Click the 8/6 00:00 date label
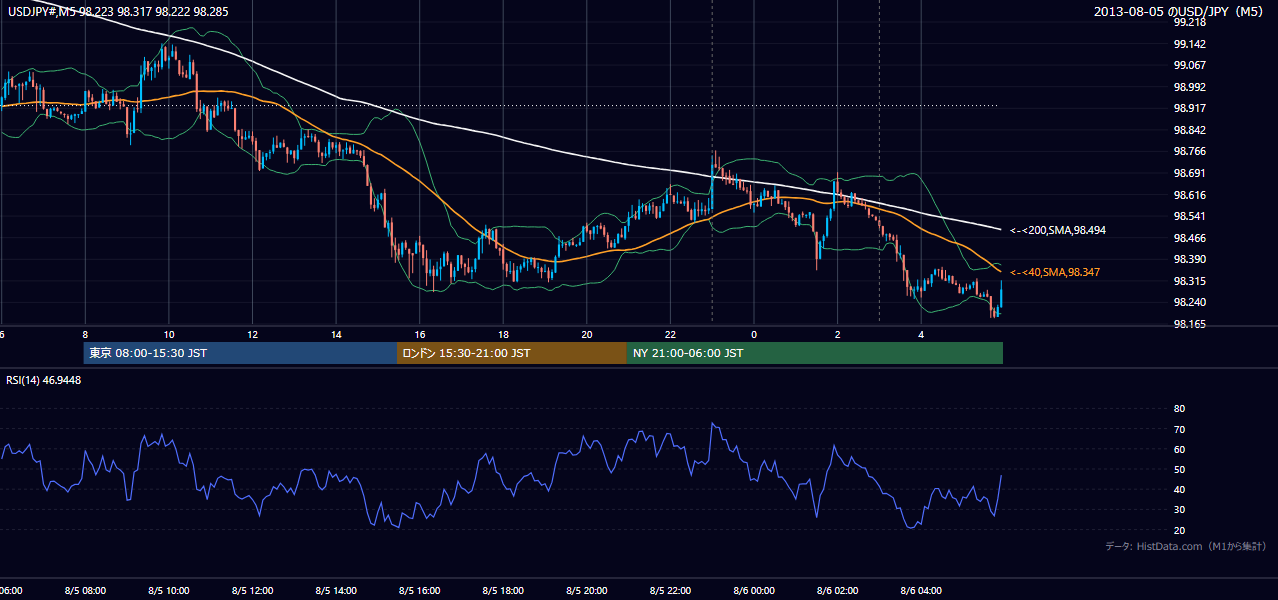Image resolution: width=1278 pixels, height=600 pixels. 754,591
